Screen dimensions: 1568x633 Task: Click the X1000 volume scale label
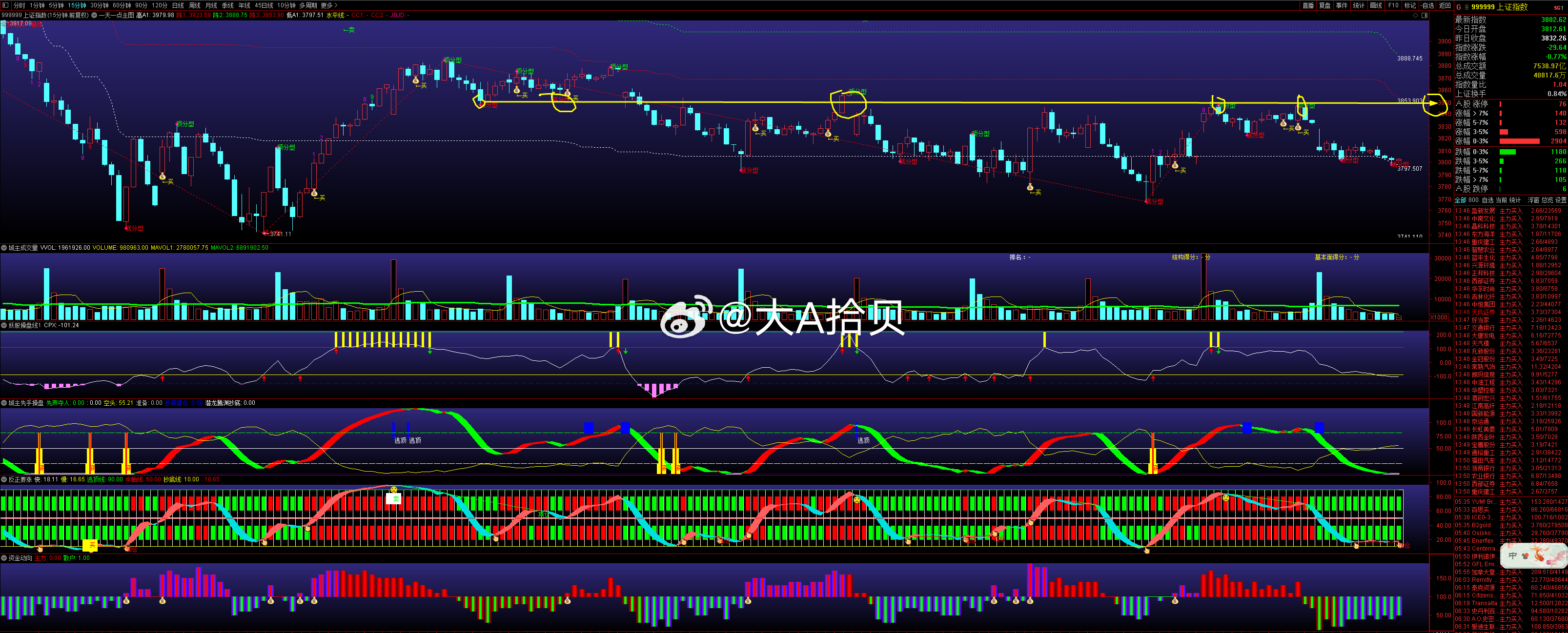1439,317
